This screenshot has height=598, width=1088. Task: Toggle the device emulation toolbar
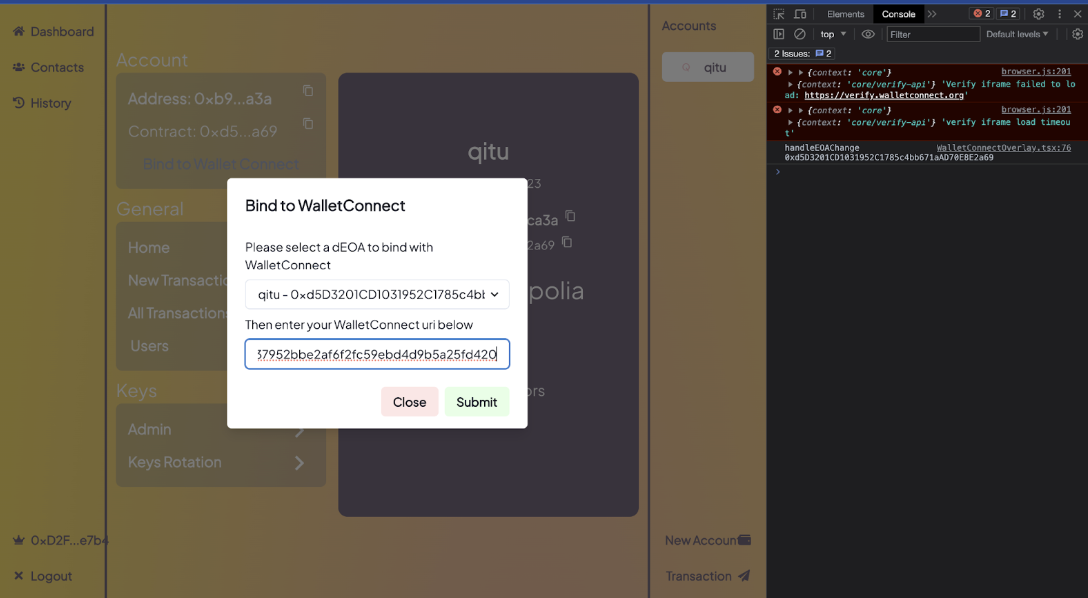tap(800, 13)
